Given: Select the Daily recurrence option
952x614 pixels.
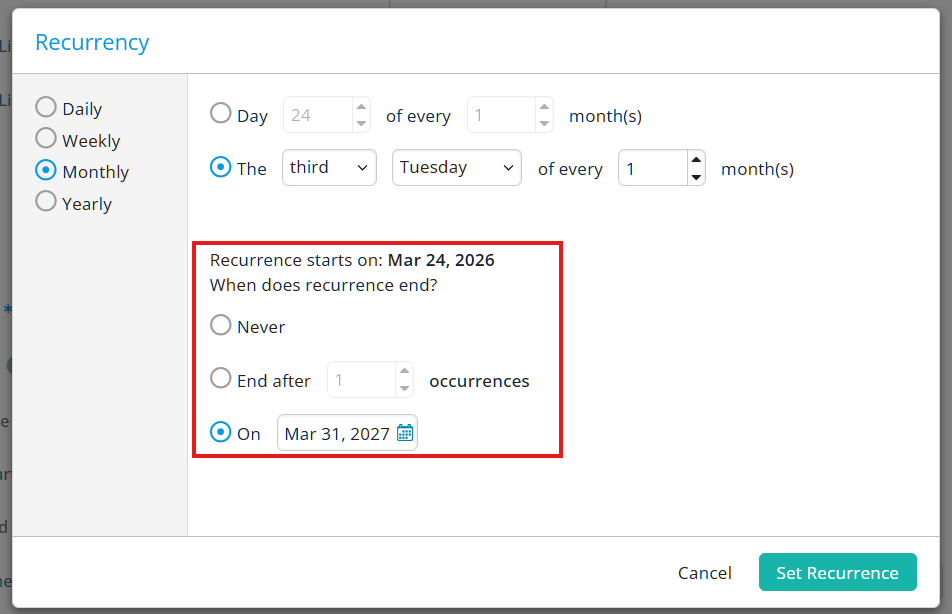Looking at the screenshot, I should (x=46, y=107).
